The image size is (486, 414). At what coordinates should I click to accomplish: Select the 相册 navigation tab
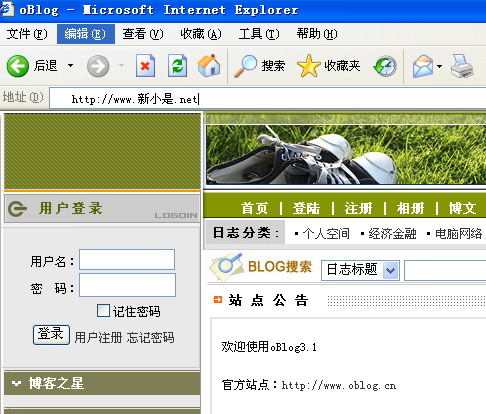[410, 208]
